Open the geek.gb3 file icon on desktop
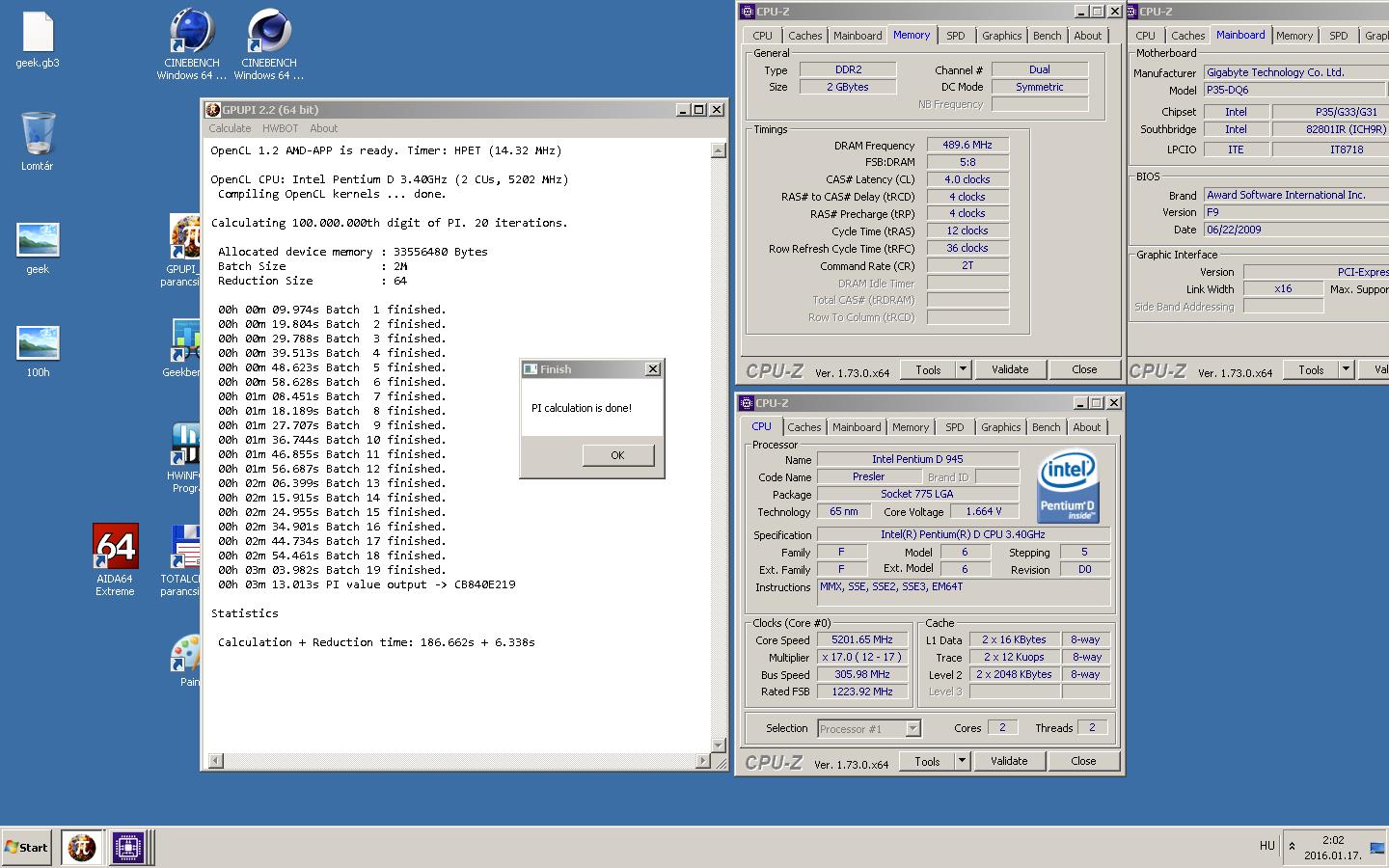This screenshot has height=868, width=1389. click(x=38, y=41)
